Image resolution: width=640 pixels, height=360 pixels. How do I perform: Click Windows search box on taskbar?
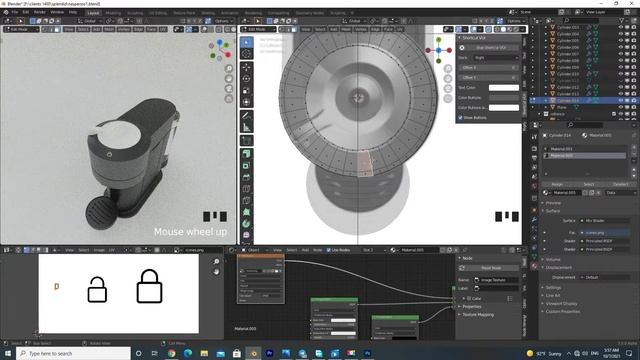pos(73,353)
